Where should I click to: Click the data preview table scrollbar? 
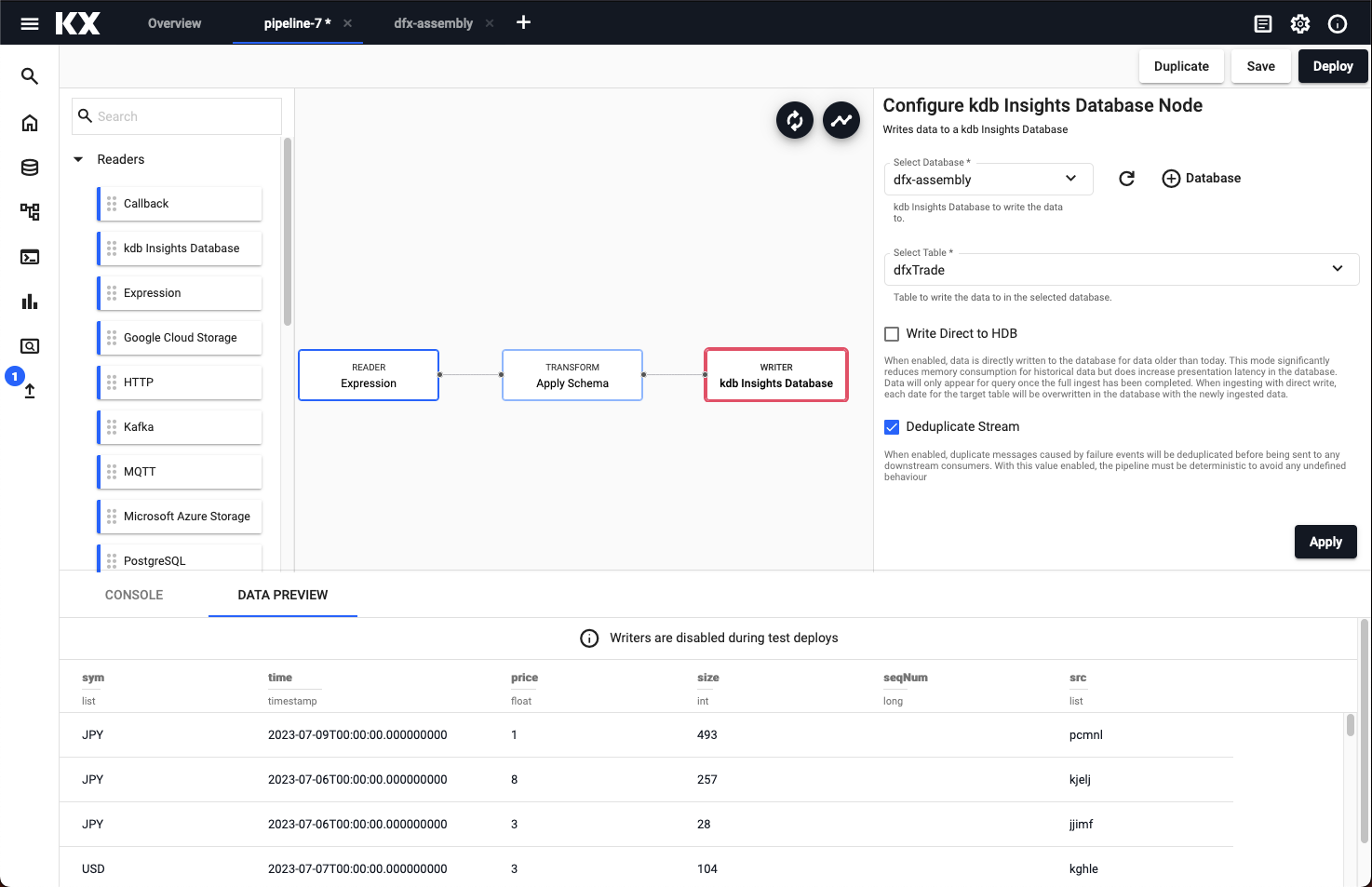click(x=1350, y=725)
